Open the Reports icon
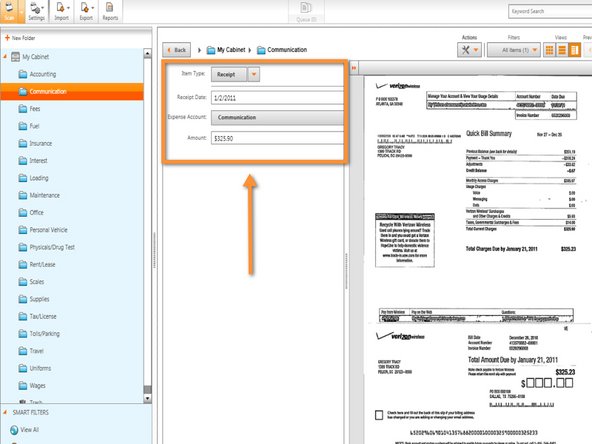592x444 pixels. [110, 11]
